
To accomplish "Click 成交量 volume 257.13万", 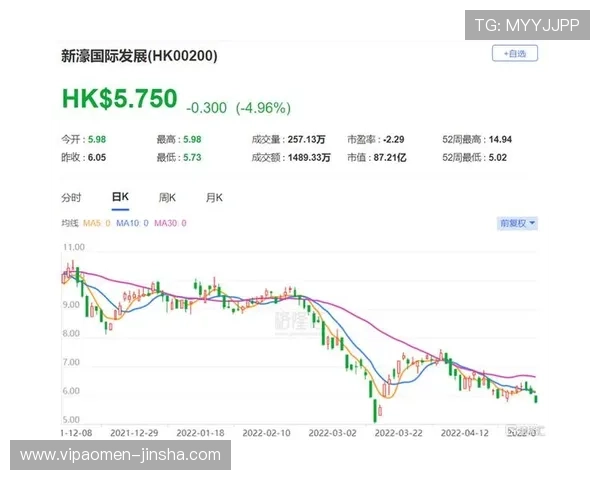I will tap(289, 139).
